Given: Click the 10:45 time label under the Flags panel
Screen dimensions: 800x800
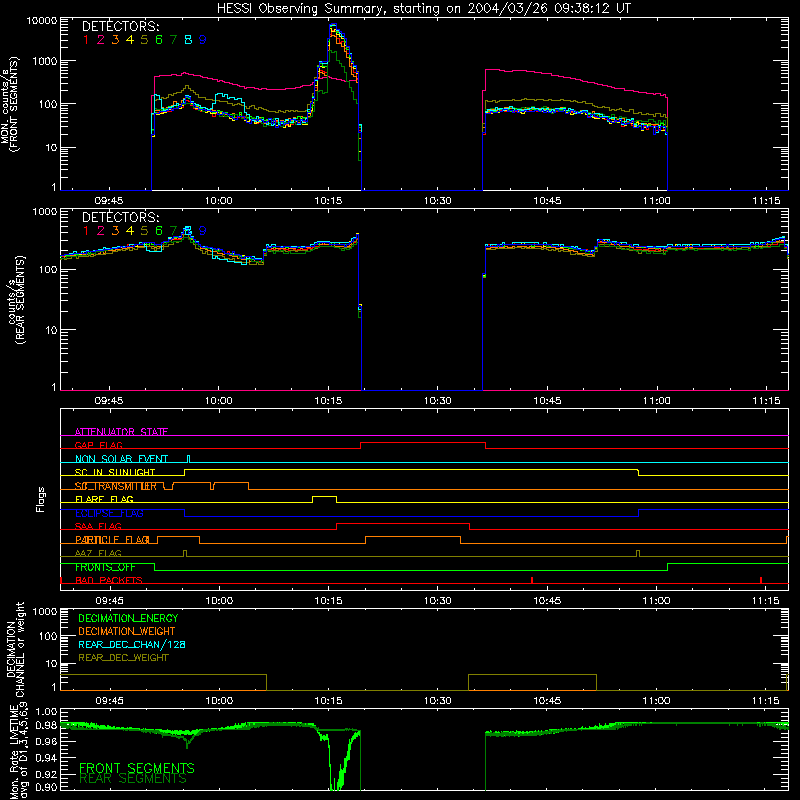Looking at the screenshot, I should pos(547,601).
